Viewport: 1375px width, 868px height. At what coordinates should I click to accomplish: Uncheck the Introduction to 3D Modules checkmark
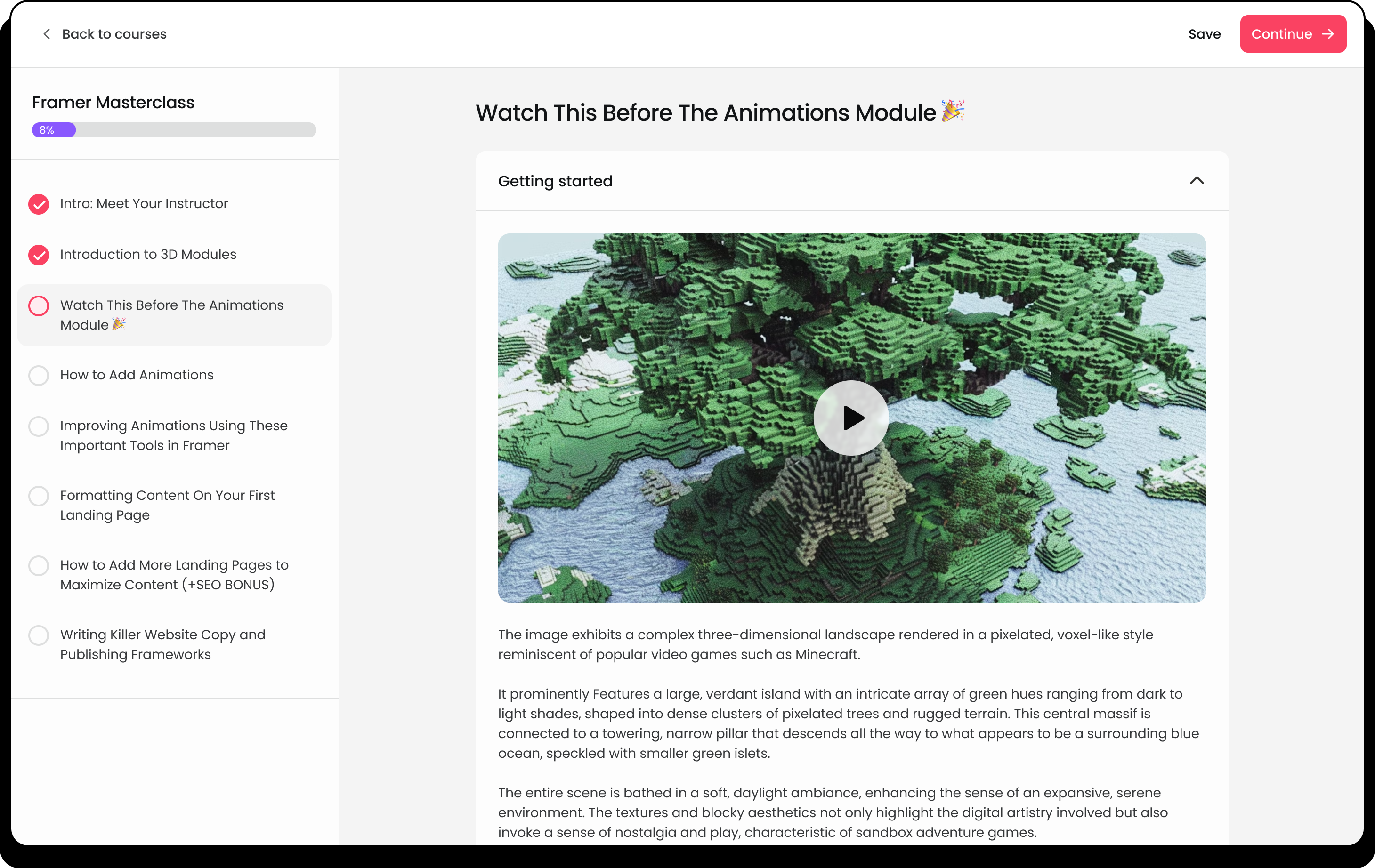click(x=39, y=255)
